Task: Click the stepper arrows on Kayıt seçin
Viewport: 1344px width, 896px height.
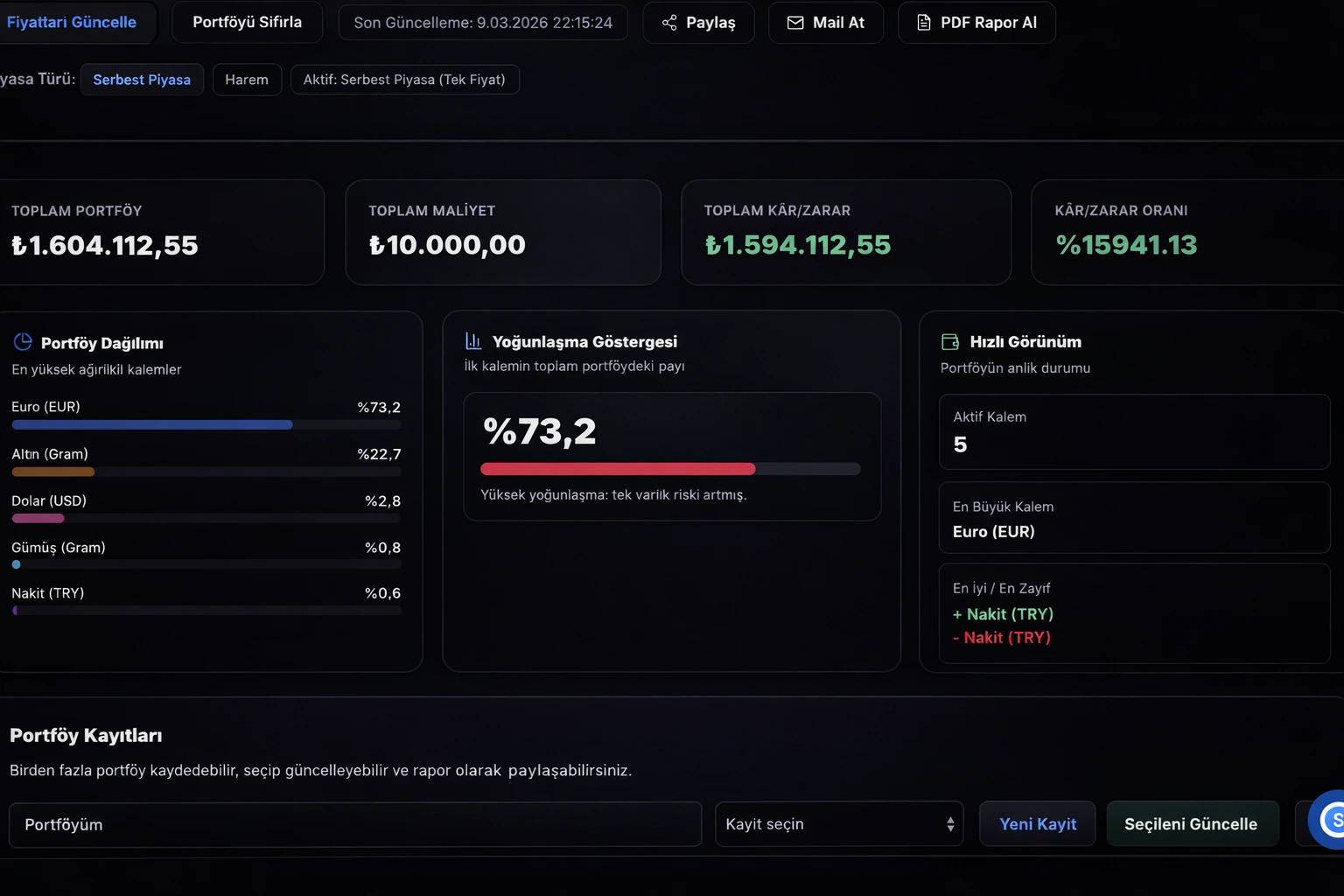Action: pos(950,824)
